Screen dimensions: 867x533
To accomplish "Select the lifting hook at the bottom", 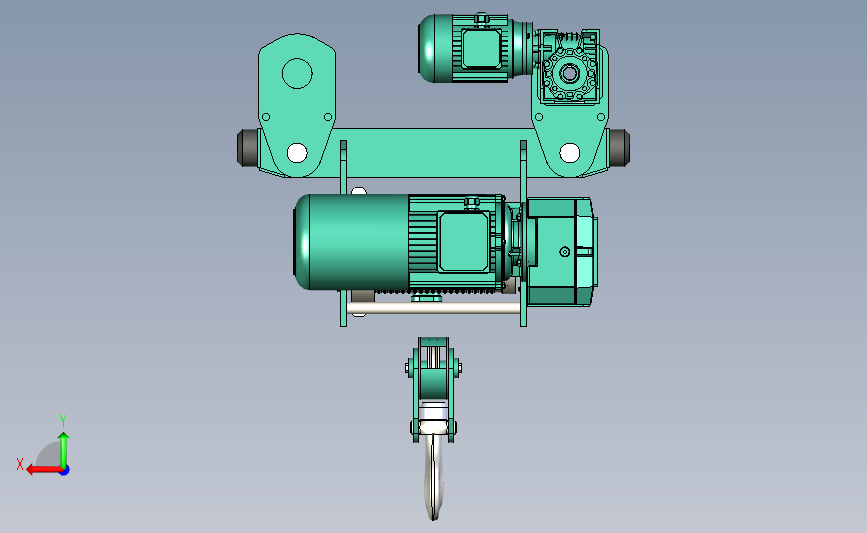I will pos(434,477).
